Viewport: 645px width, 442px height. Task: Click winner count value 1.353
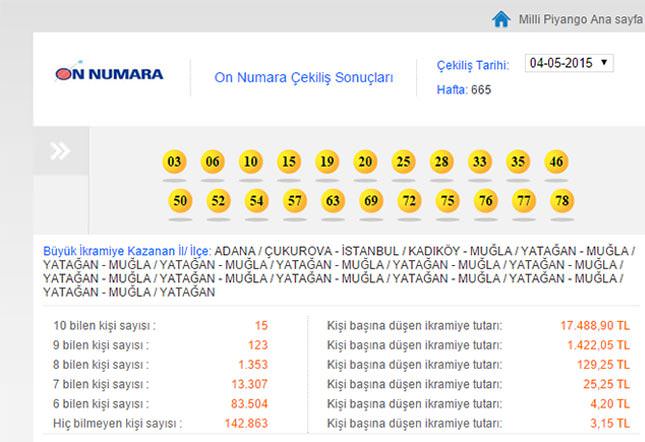coord(253,365)
